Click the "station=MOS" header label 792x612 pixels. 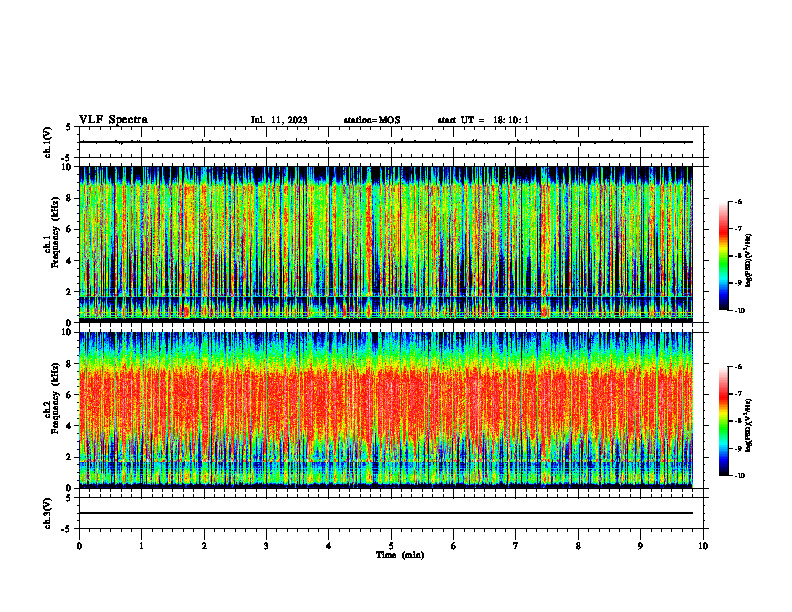click(x=372, y=120)
